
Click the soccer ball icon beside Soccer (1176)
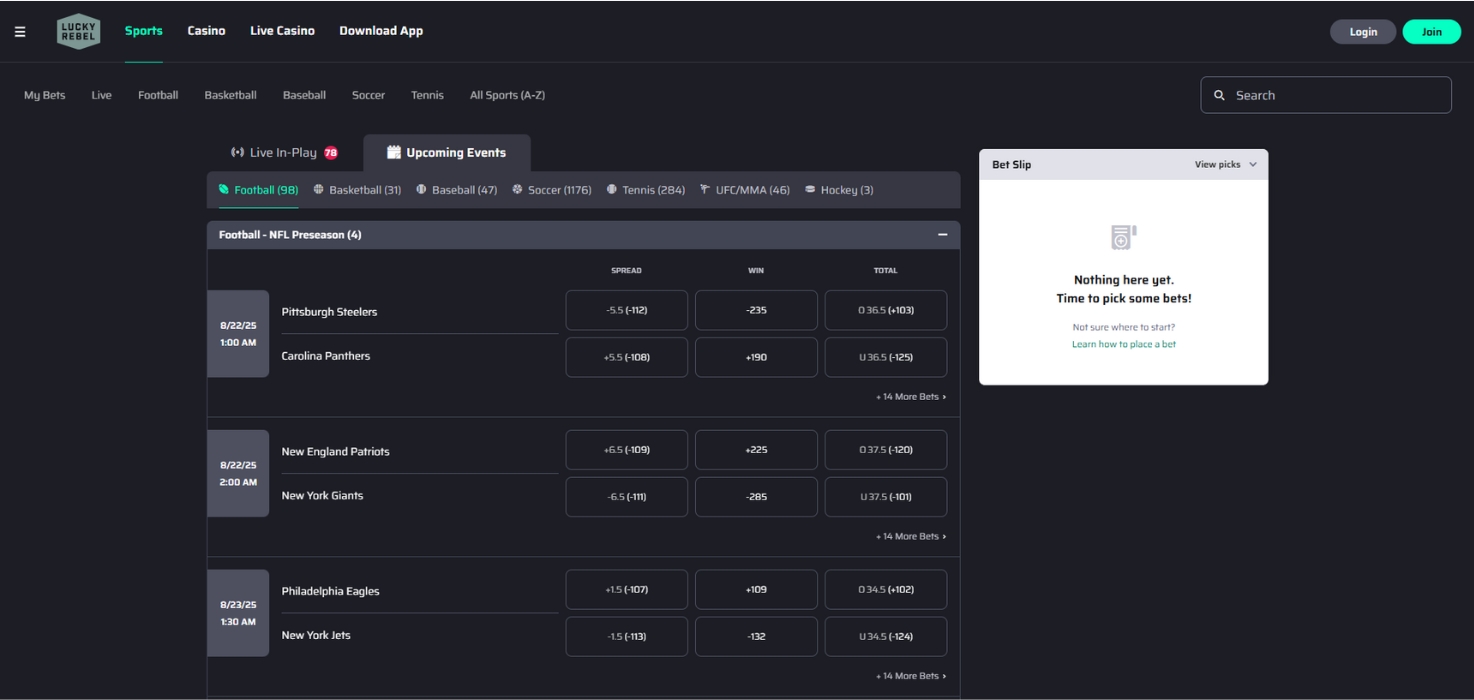517,189
